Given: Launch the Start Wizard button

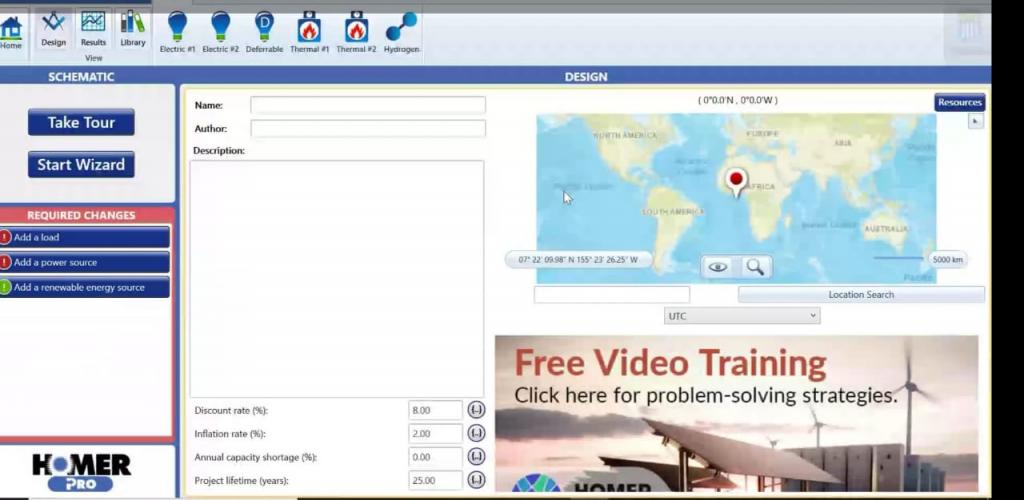Looking at the screenshot, I should pos(81,165).
